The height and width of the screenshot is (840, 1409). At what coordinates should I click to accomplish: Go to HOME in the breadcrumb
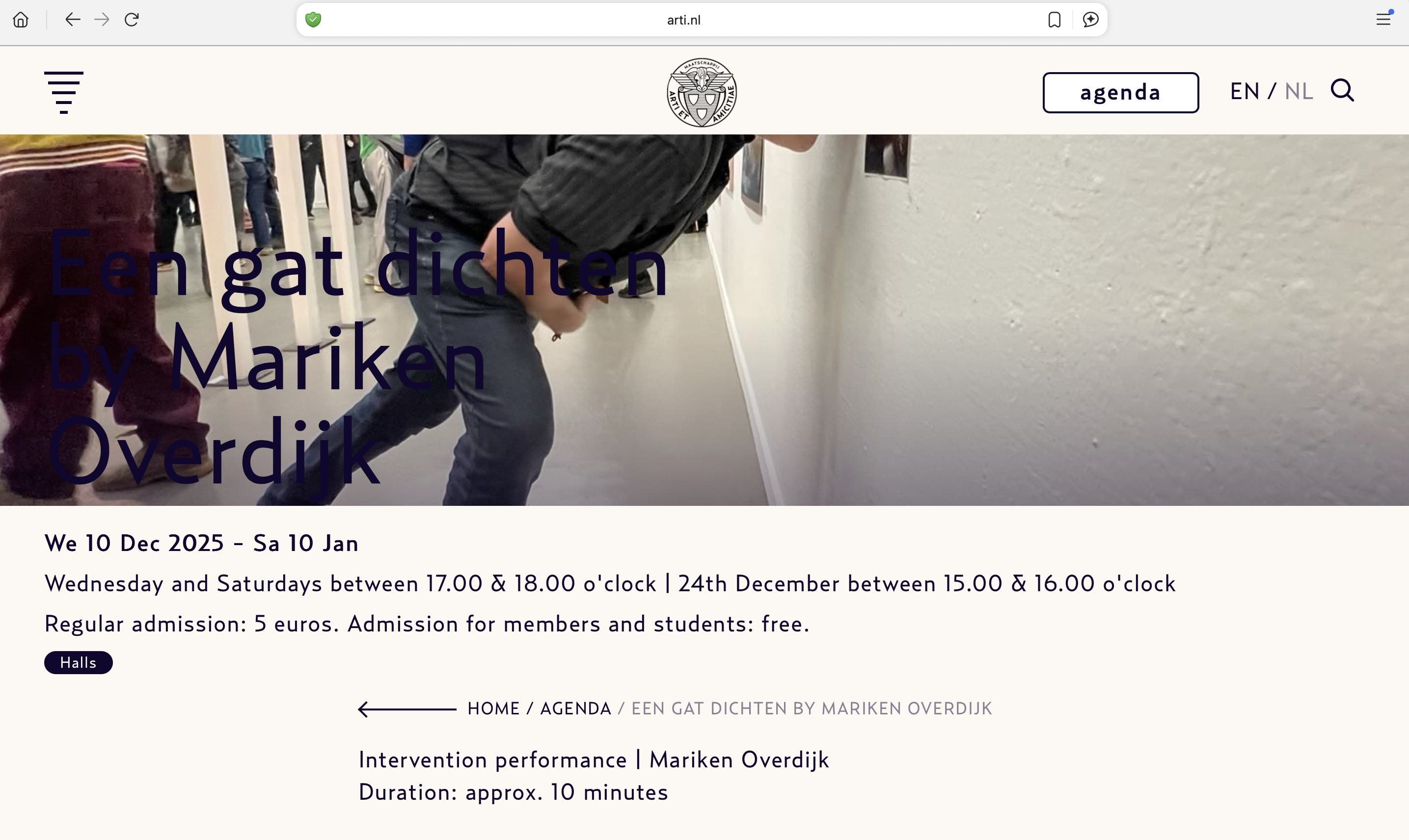click(x=493, y=709)
